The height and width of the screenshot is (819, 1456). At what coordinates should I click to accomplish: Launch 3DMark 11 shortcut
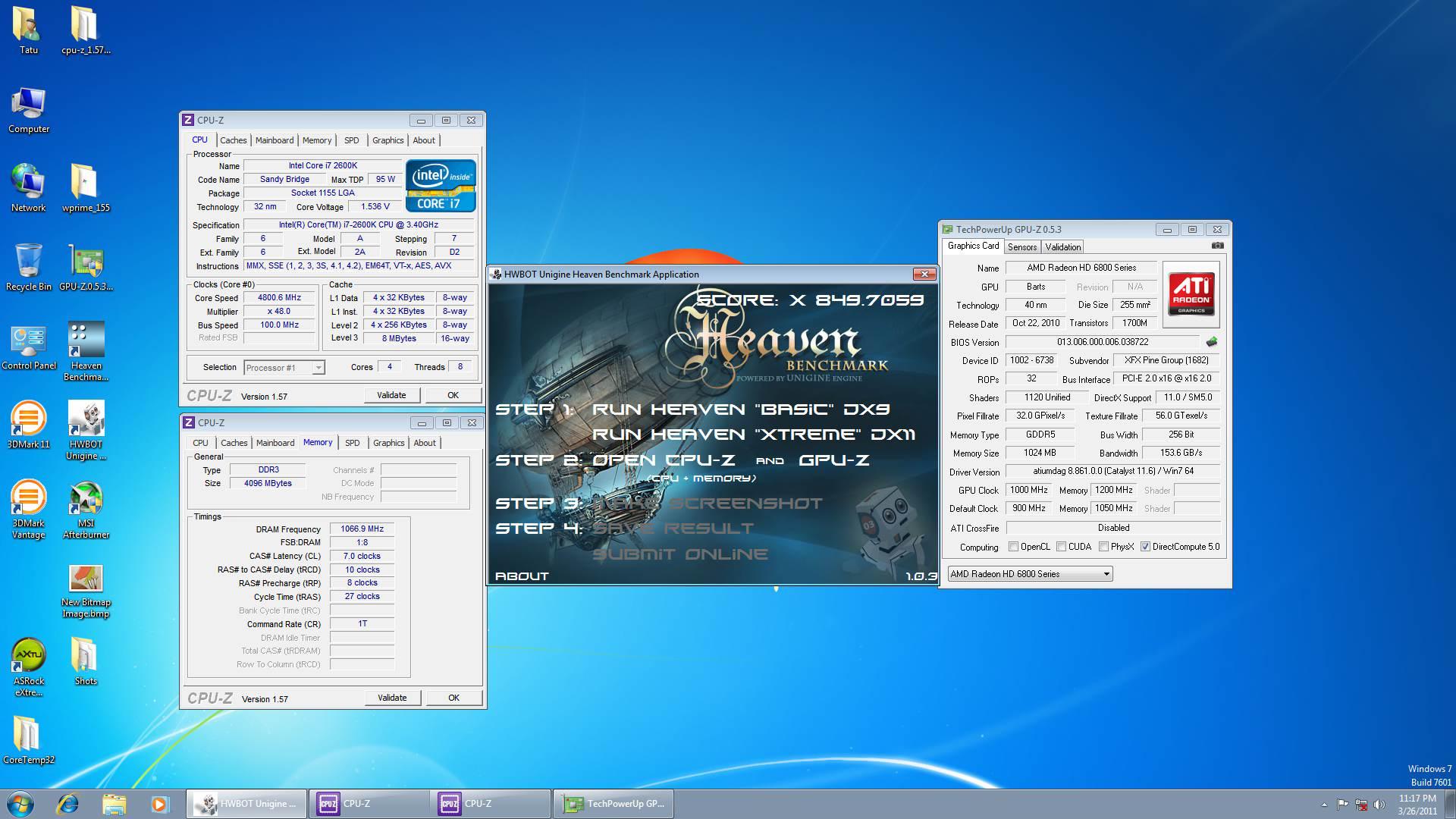28,425
